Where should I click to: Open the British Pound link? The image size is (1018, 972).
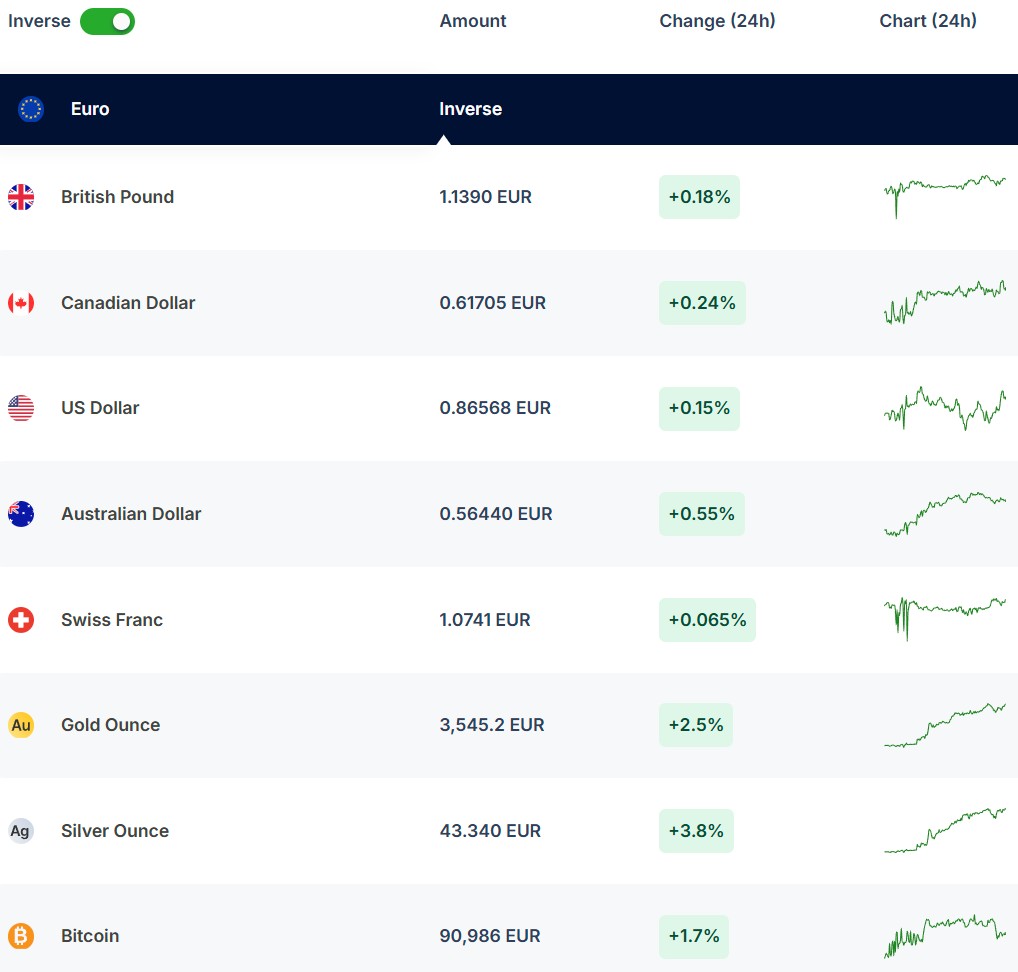pyautogui.click(x=117, y=197)
